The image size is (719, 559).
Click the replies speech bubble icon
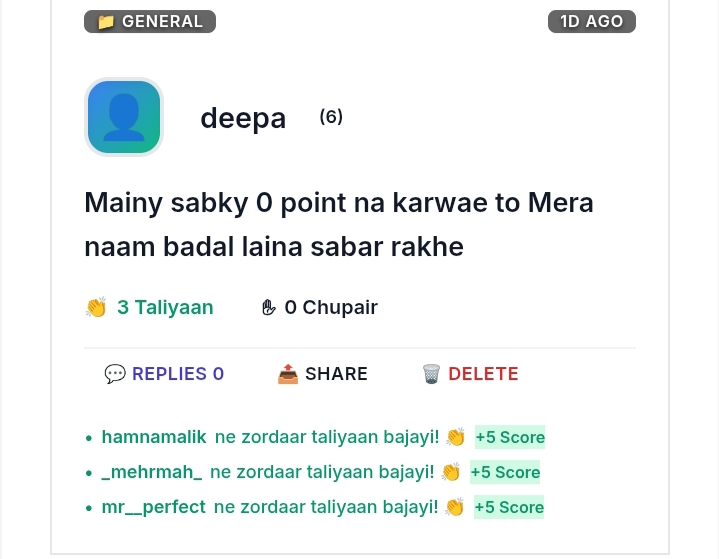pyautogui.click(x=115, y=374)
